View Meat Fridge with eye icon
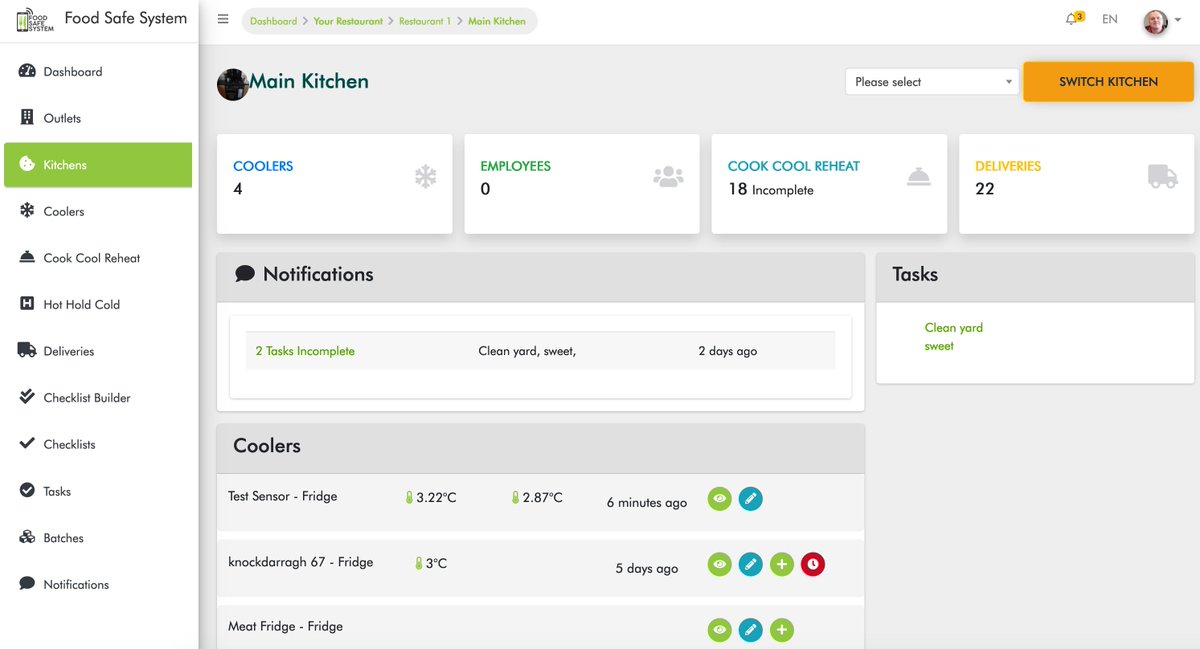 (x=719, y=630)
